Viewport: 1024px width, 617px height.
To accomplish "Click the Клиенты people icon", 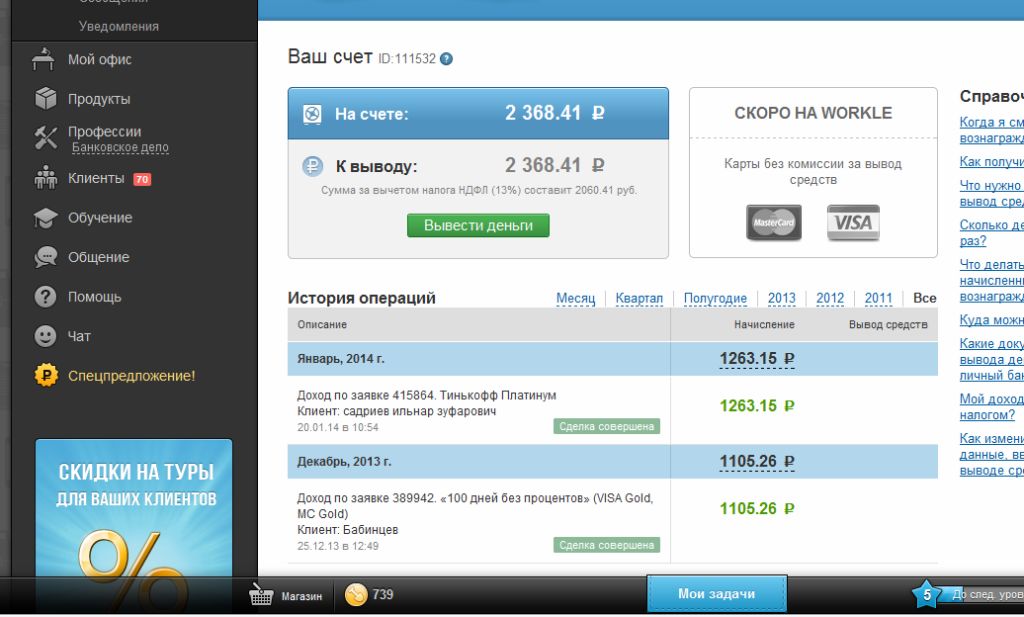I will pos(45,178).
